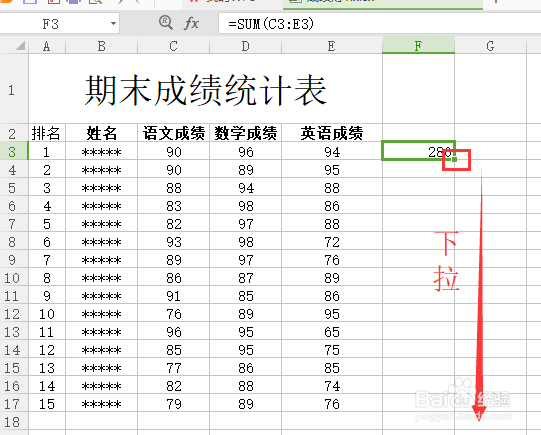The height and width of the screenshot is (435, 541).
Task: Click the 数学成绩 header cell
Action: click(x=245, y=134)
